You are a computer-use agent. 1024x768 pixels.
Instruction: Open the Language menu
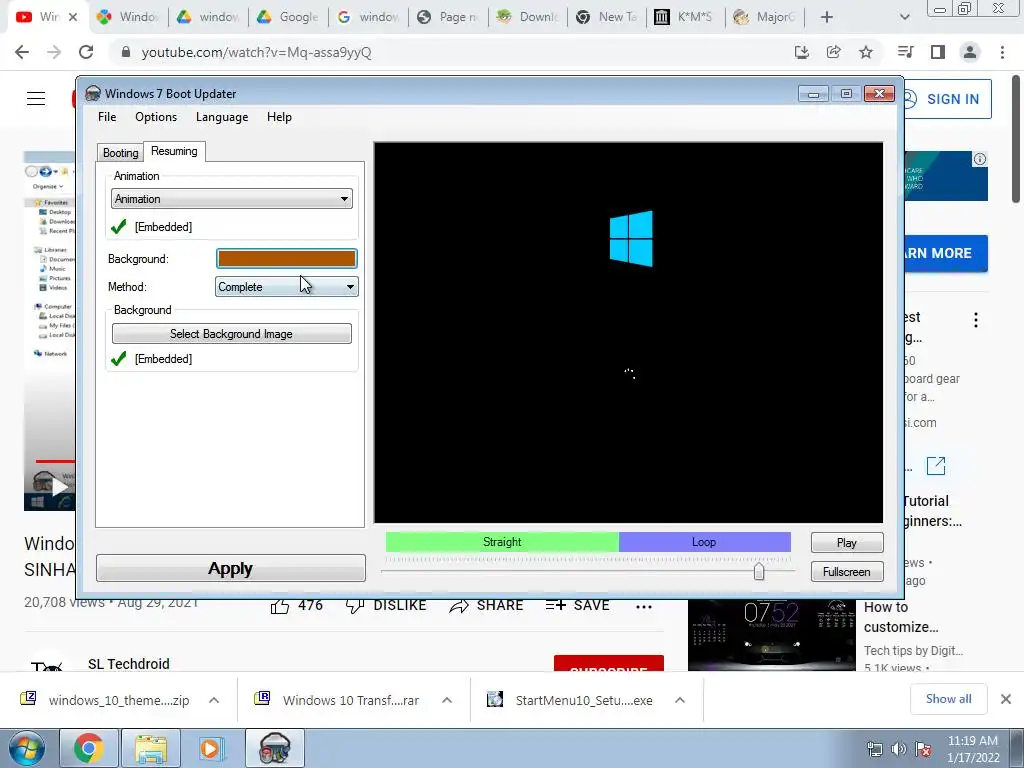click(x=222, y=117)
